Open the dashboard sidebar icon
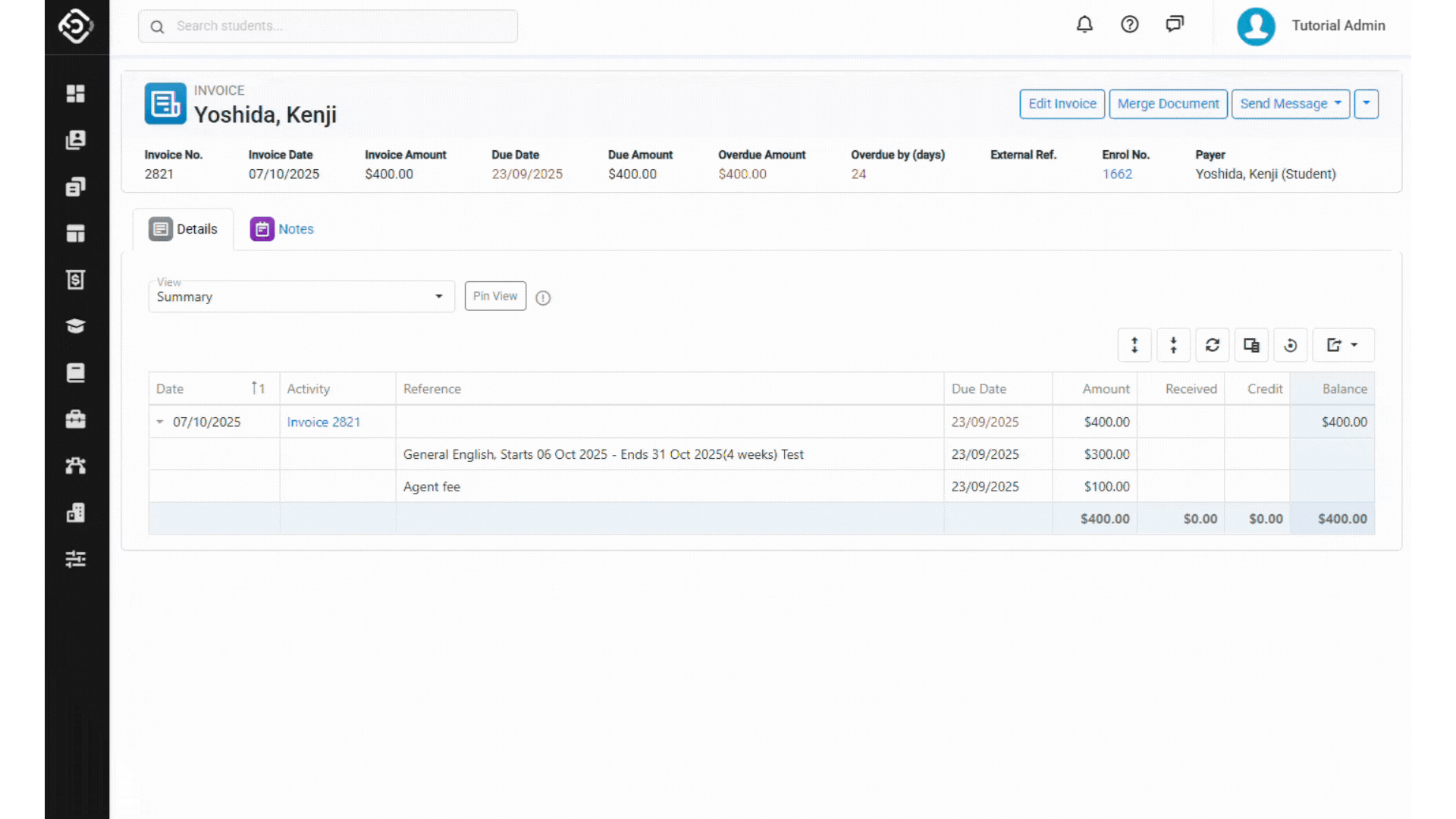Viewport: 1456px width, 819px height. click(x=76, y=93)
